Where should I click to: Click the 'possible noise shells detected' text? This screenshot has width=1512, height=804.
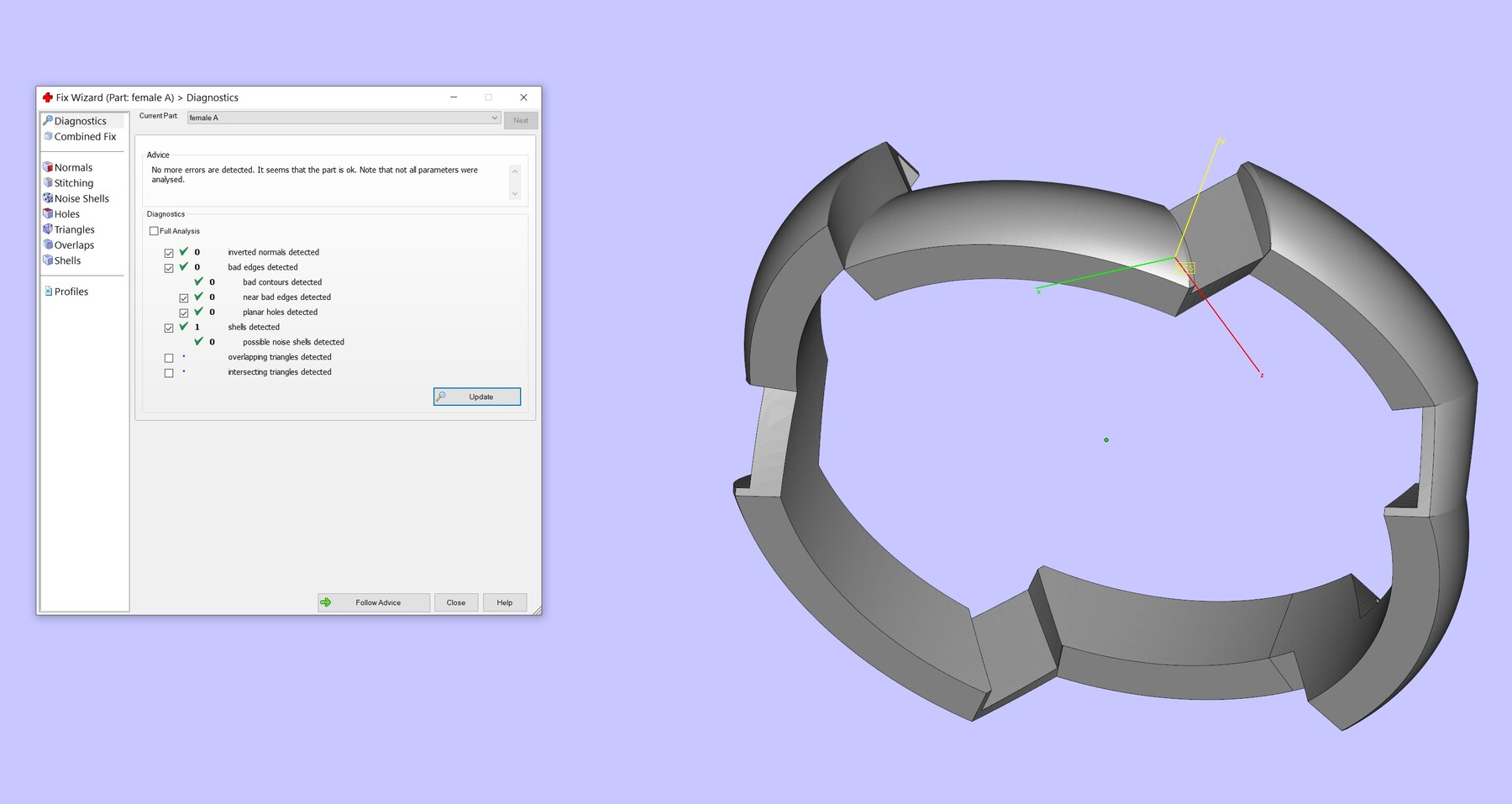pos(293,342)
